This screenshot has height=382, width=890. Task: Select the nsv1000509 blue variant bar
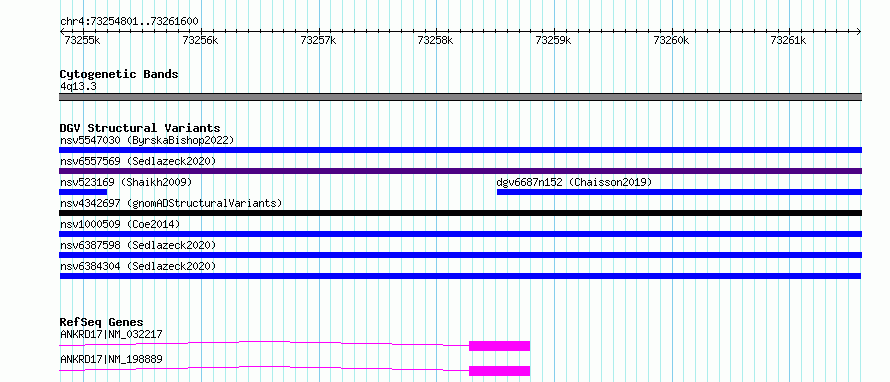[x=460, y=234]
